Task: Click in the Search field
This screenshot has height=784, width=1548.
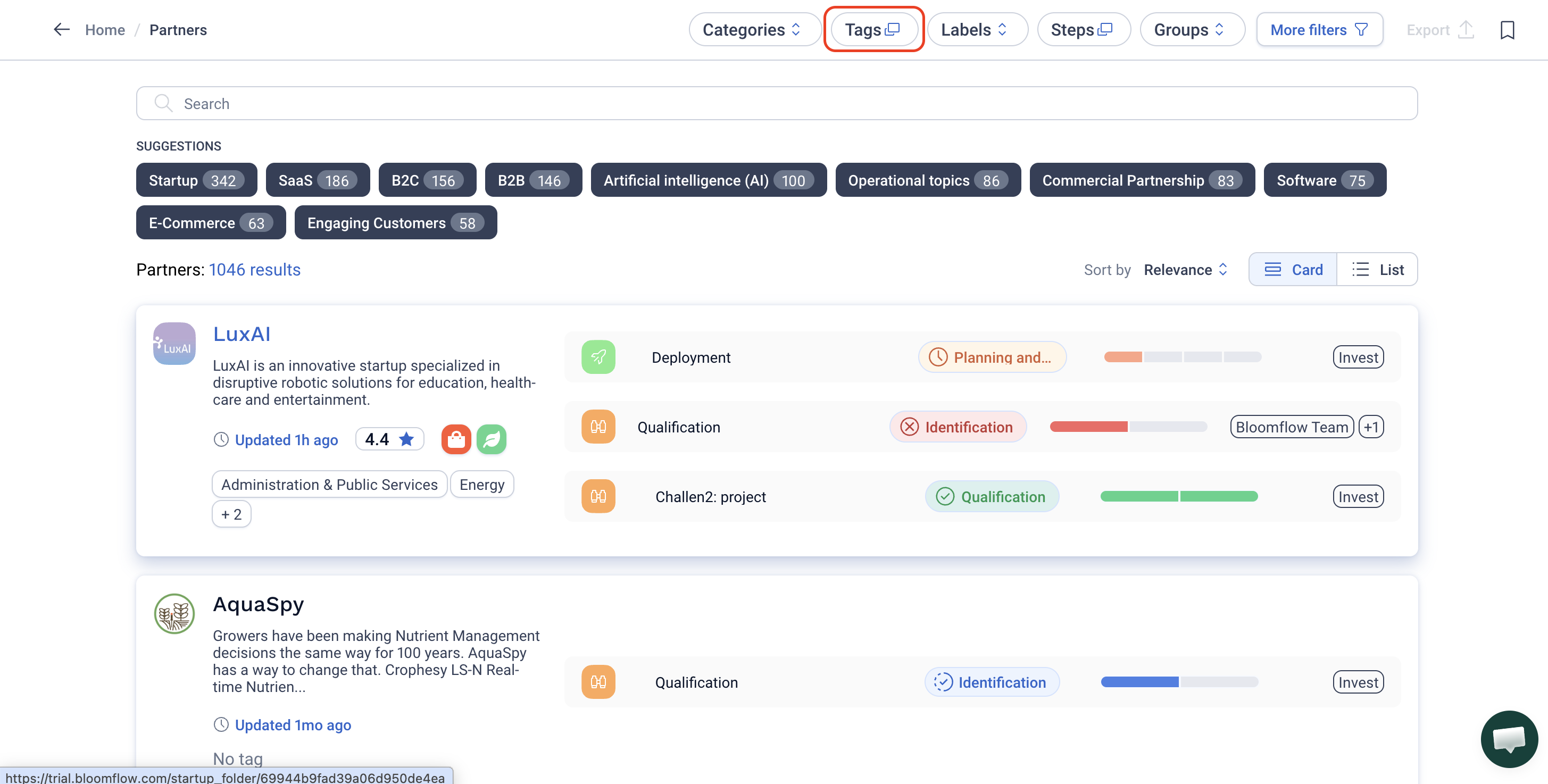Action: pos(777,103)
